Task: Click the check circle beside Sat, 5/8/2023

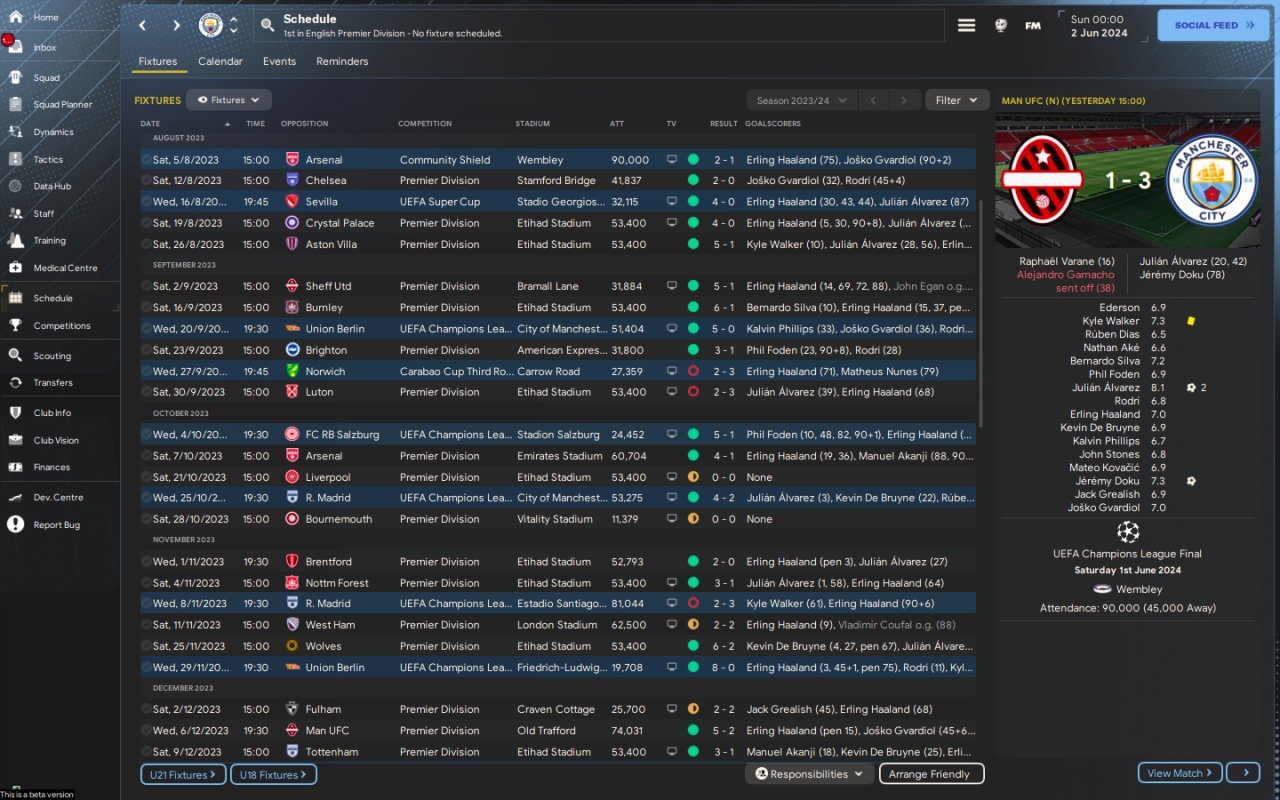Action: (x=146, y=160)
